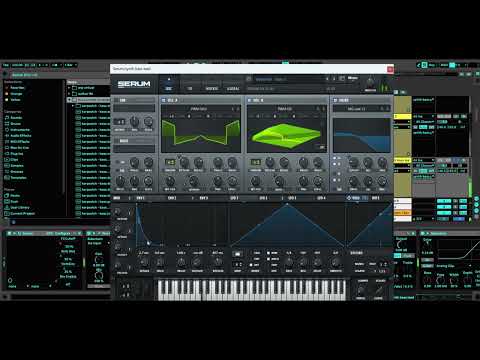Click the Porta knob beside the keyboard
The height and width of the screenshot is (360, 480).
pyautogui.click(x=361, y=290)
